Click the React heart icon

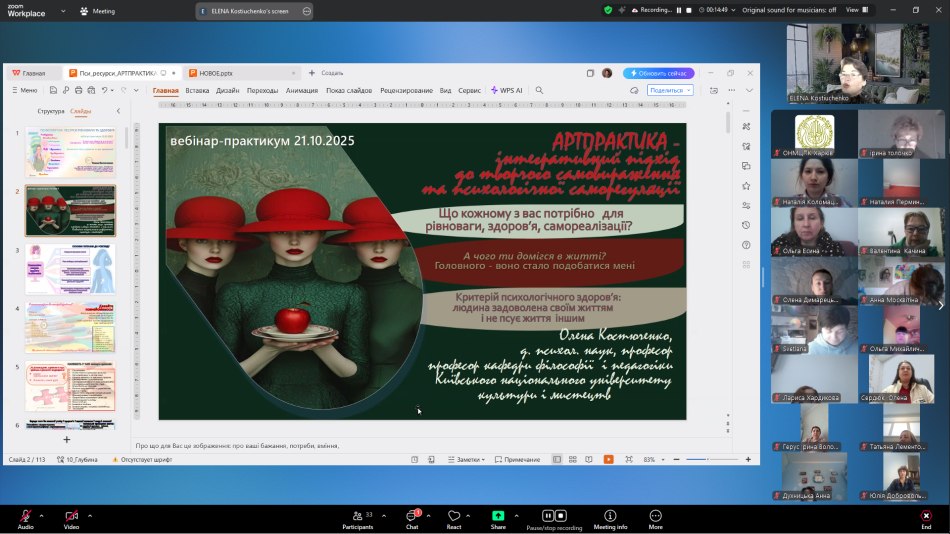454,516
